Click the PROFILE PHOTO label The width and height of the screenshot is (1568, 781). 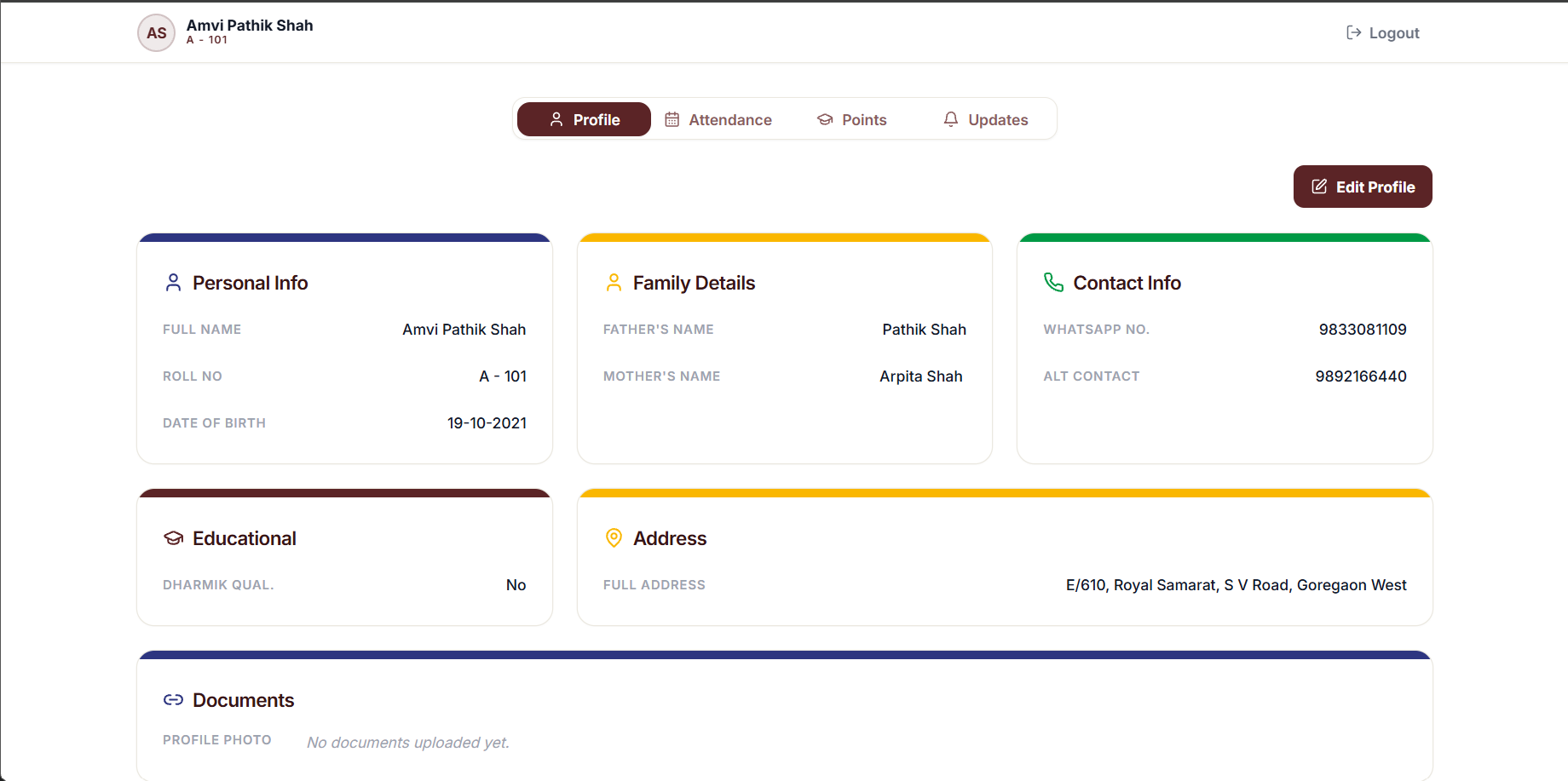(217, 740)
